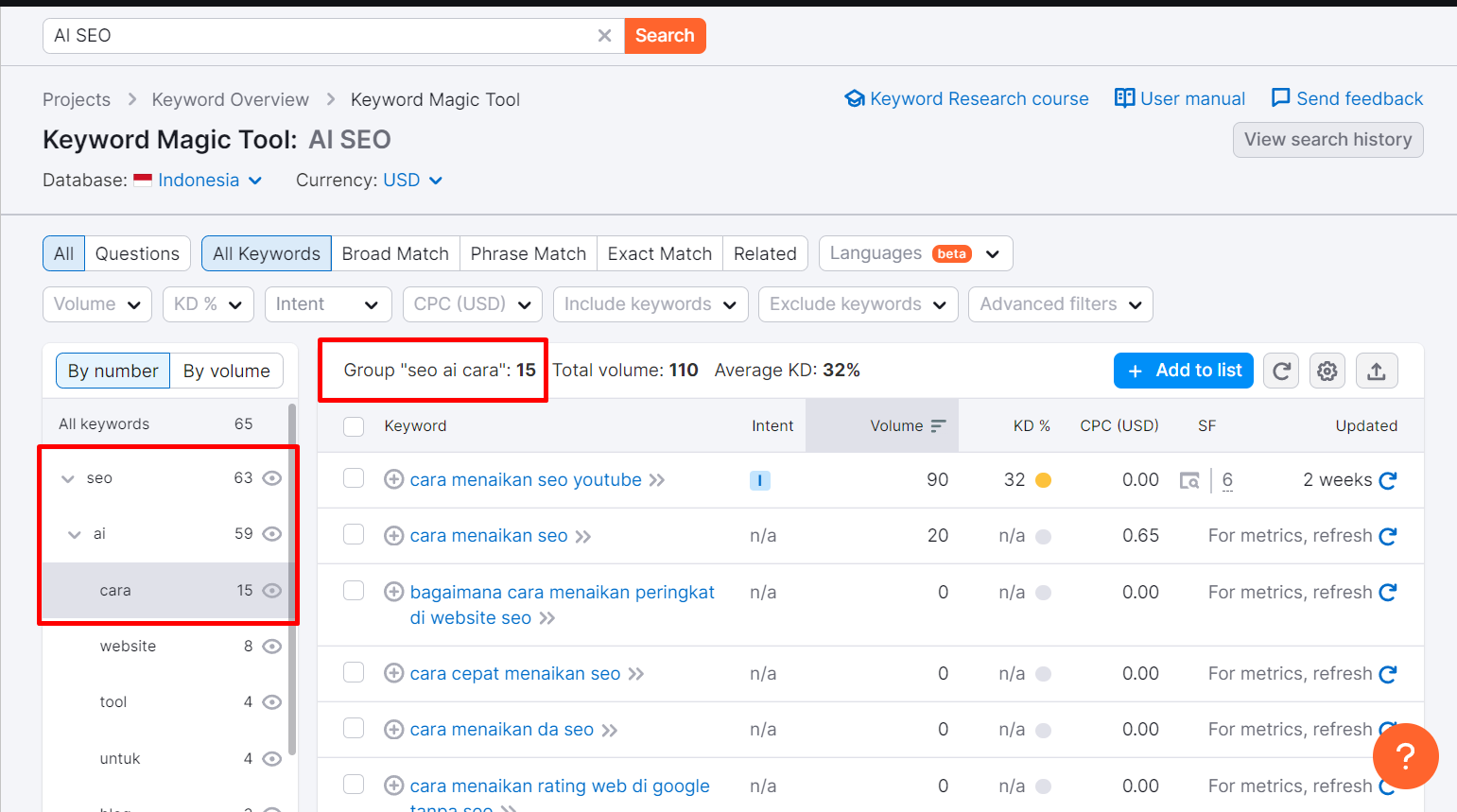
Task: Click the sidebar groups scrollbar
Action: pyautogui.click(x=292, y=579)
